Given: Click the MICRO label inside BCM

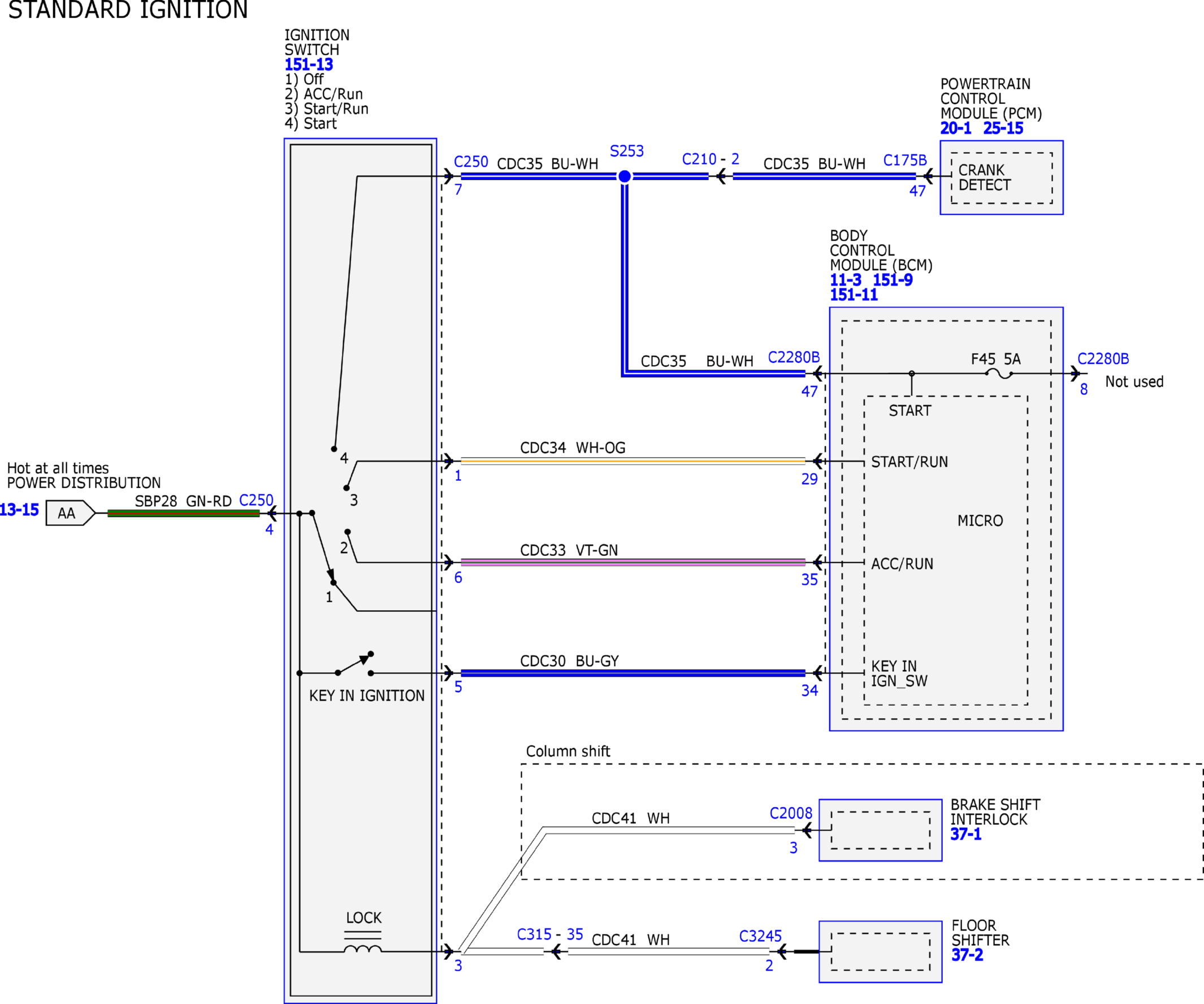Looking at the screenshot, I should coord(980,521).
